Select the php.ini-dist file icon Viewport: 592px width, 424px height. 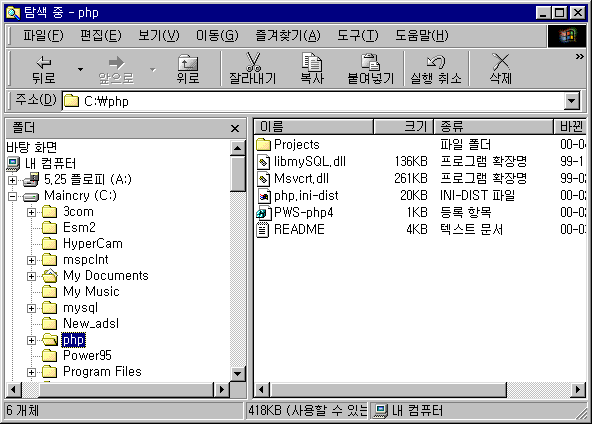click(x=264, y=196)
